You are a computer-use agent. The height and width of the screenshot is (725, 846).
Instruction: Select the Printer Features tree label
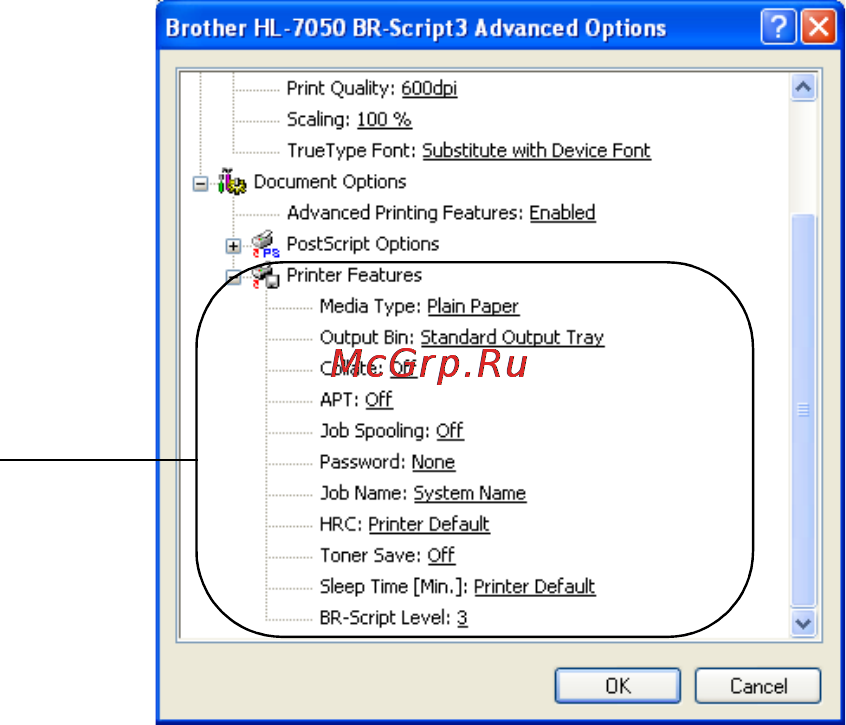tap(354, 276)
